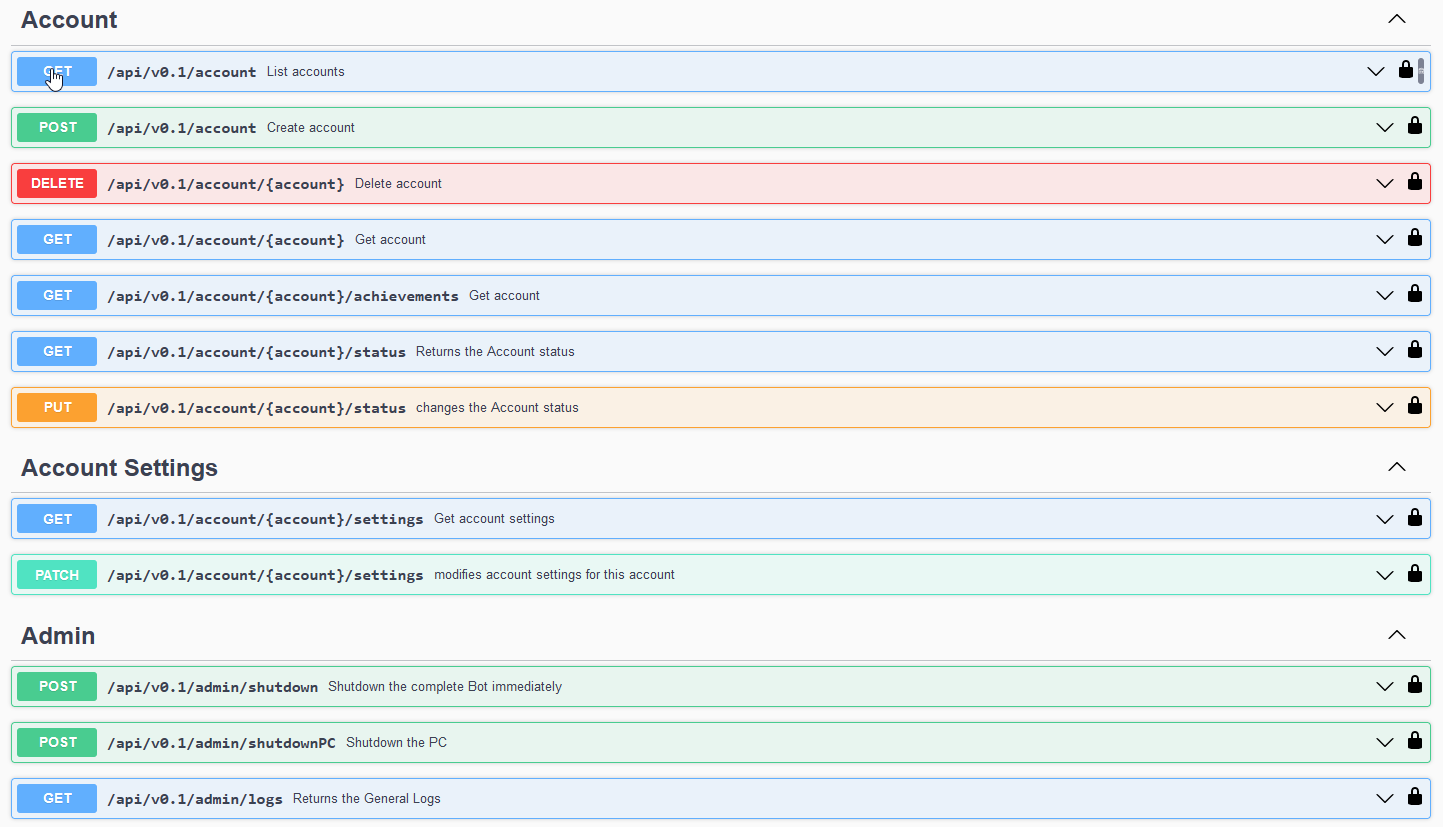Click the lock icon on Shutdown the PC row
This screenshot has width=1443, height=827.
(x=1415, y=742)
